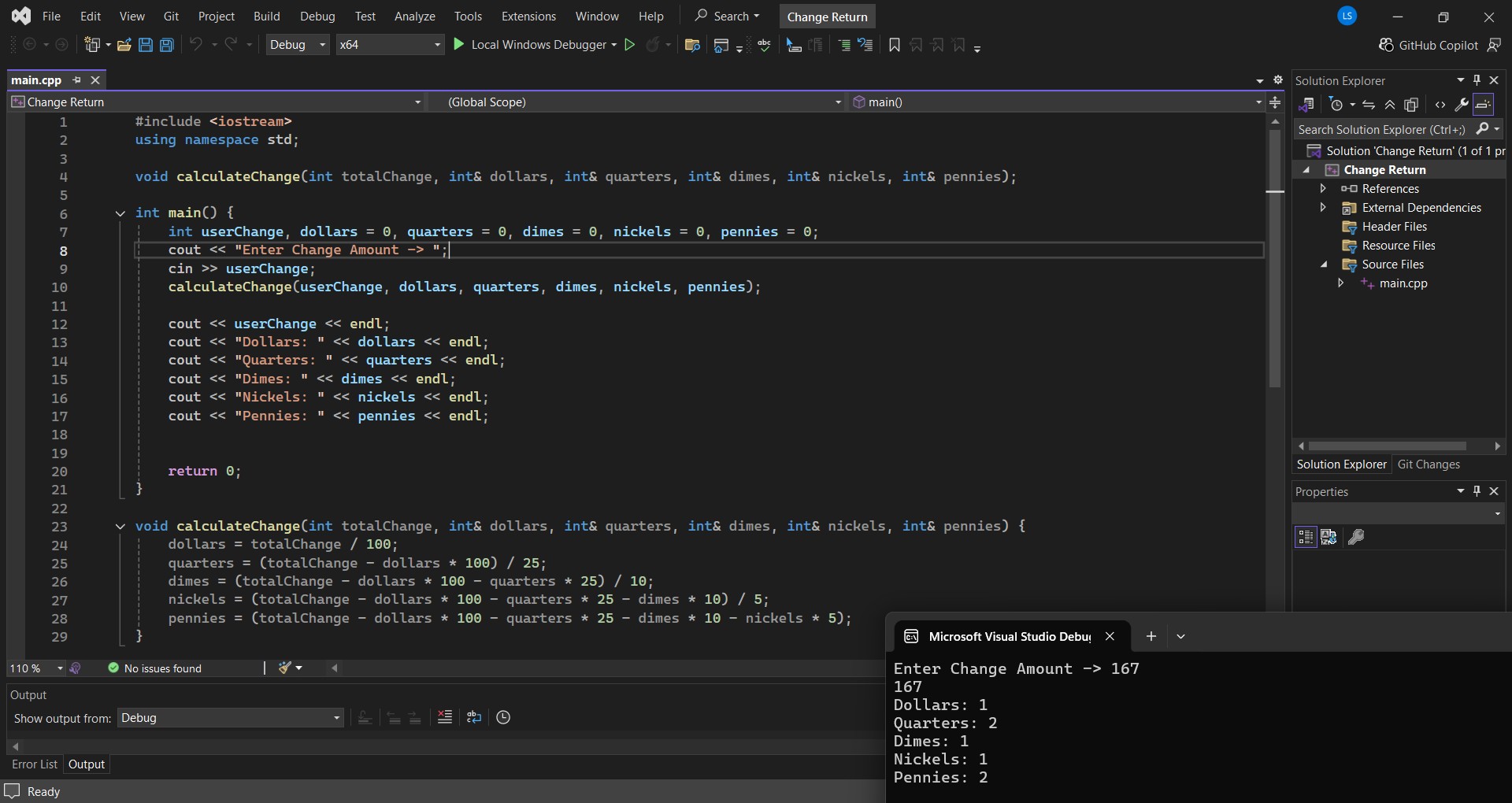This screenshot has width=1512, height=803.
Task: Click the spell checker abc icon
Action: tap(764, 45)
